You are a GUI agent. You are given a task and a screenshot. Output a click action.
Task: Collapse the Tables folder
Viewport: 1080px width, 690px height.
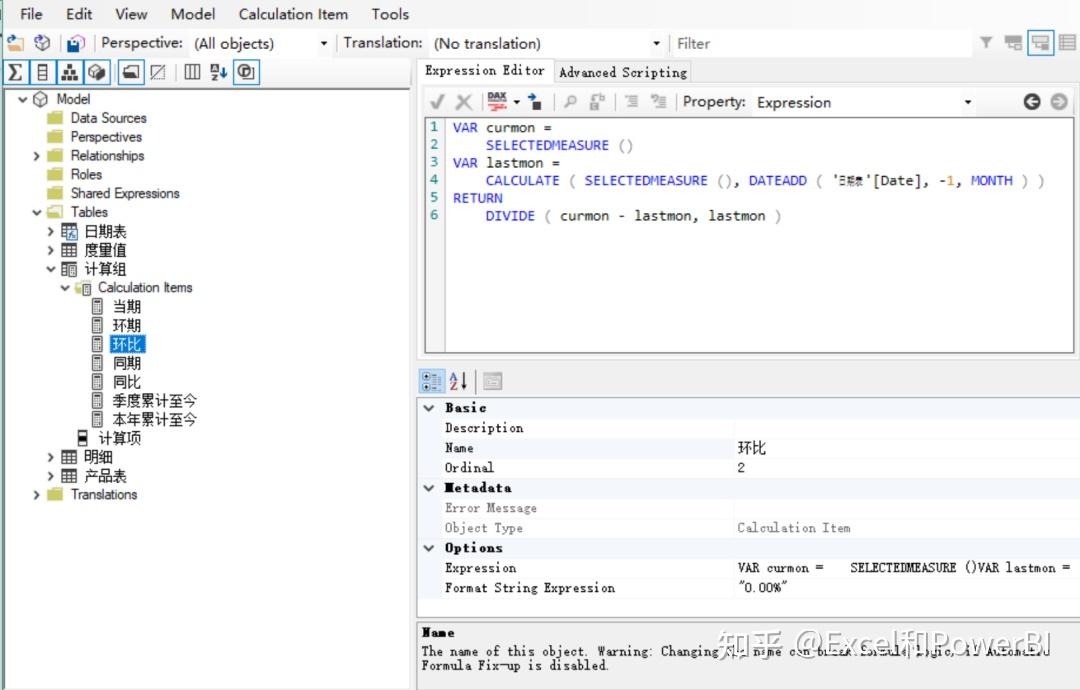pos(37,213)
